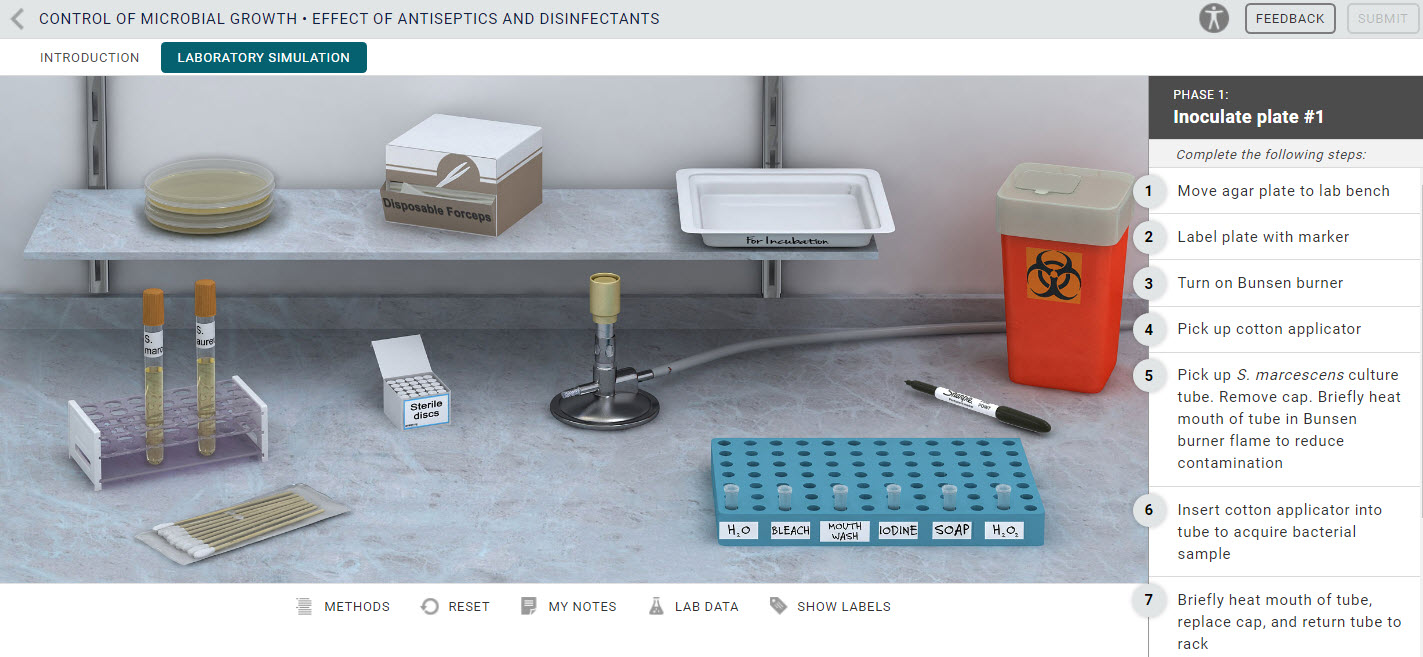Select the Sterile discs box
This screenshot has width=1423, height=657.
[410, 384]
